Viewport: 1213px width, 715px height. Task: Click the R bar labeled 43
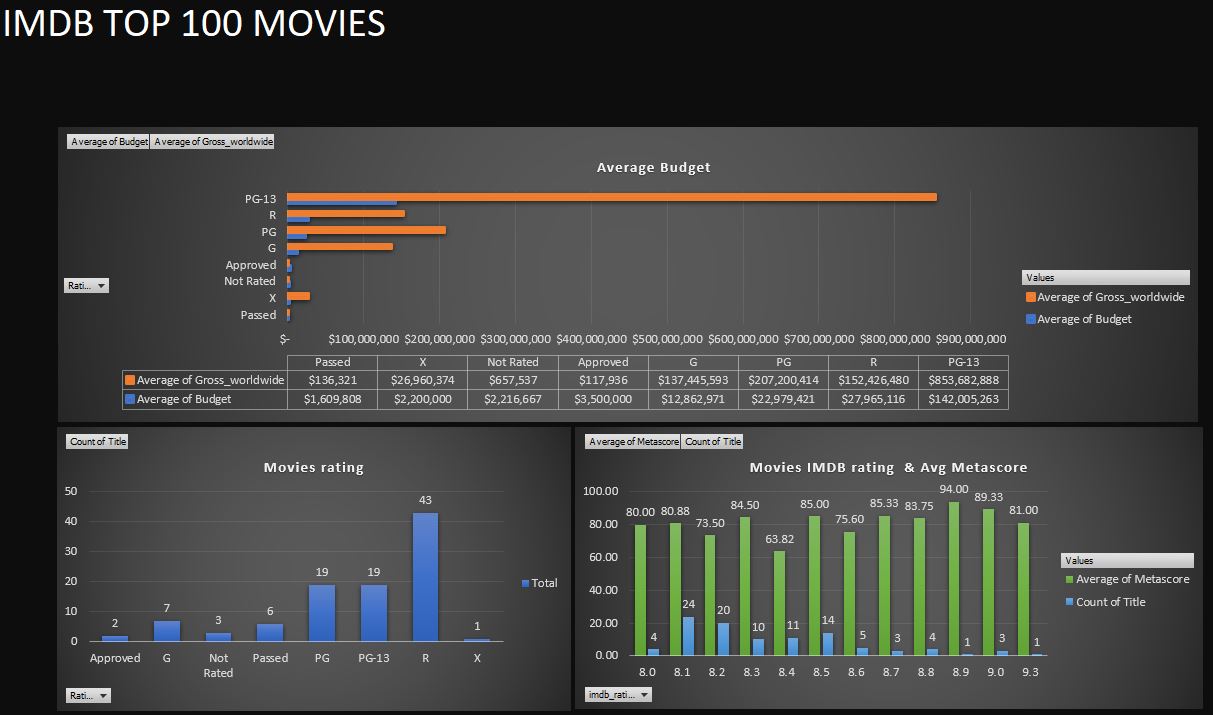(425, 576)
